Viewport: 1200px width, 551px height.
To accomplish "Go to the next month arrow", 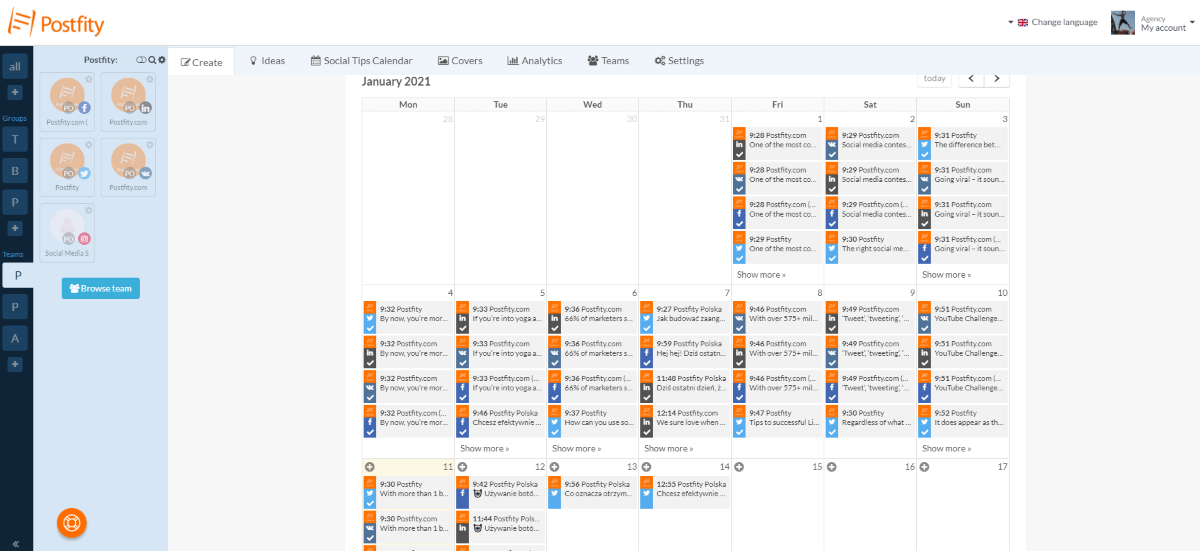I will (996, 78).
